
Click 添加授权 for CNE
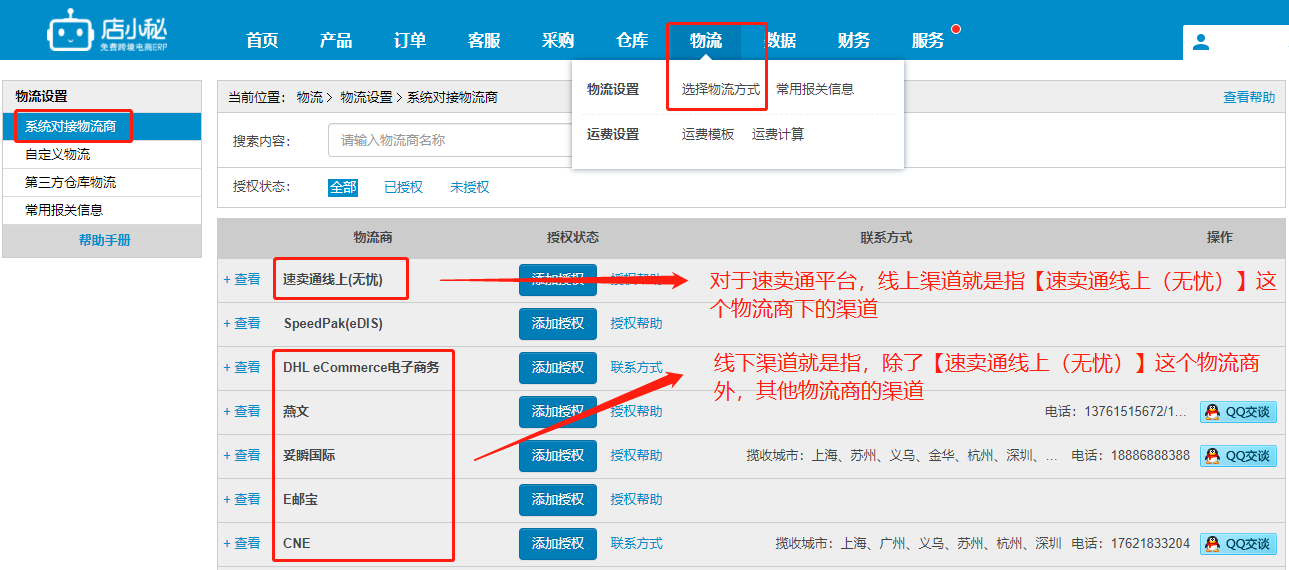tap(558, 544)
